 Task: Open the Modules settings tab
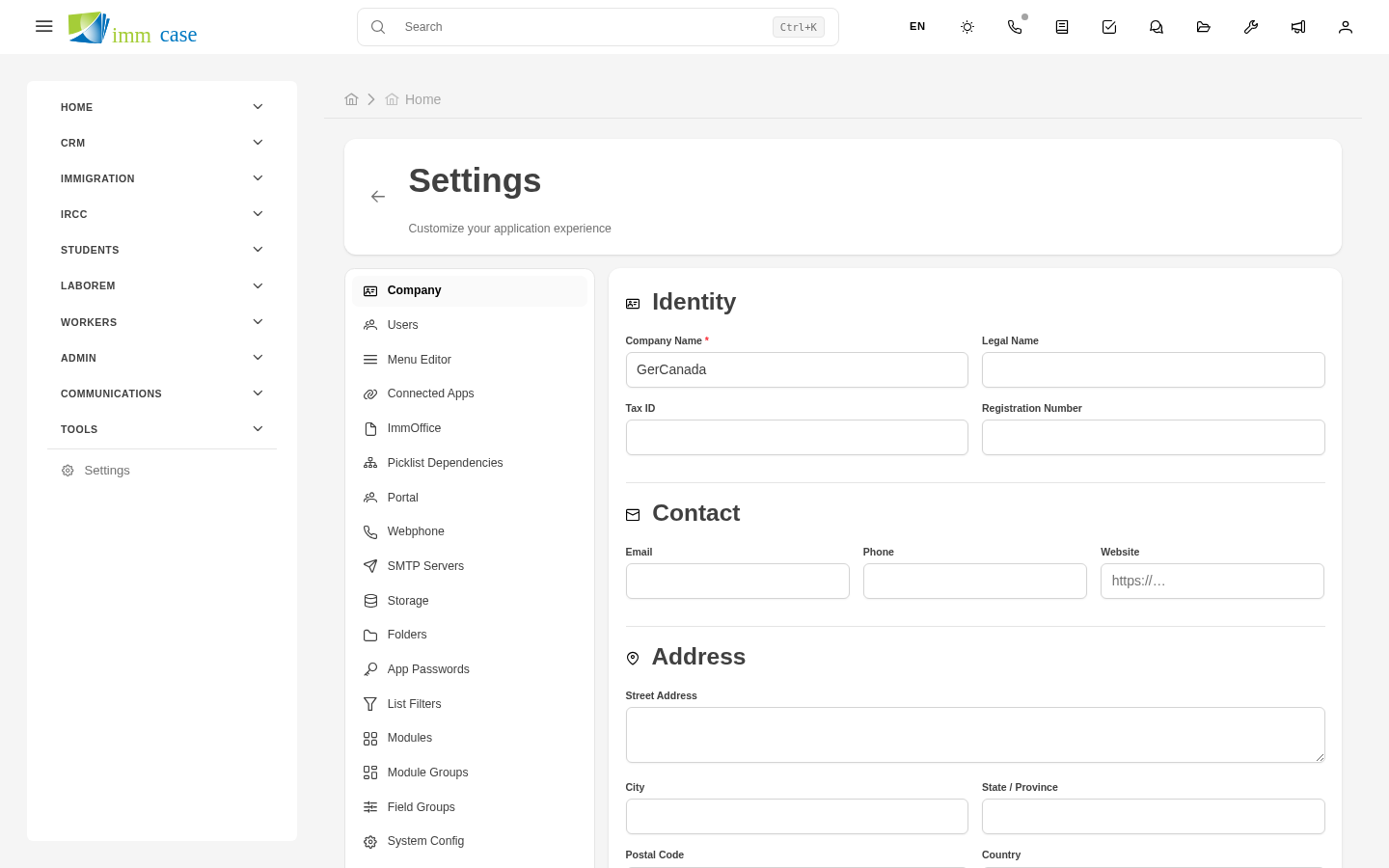point(470,738)
